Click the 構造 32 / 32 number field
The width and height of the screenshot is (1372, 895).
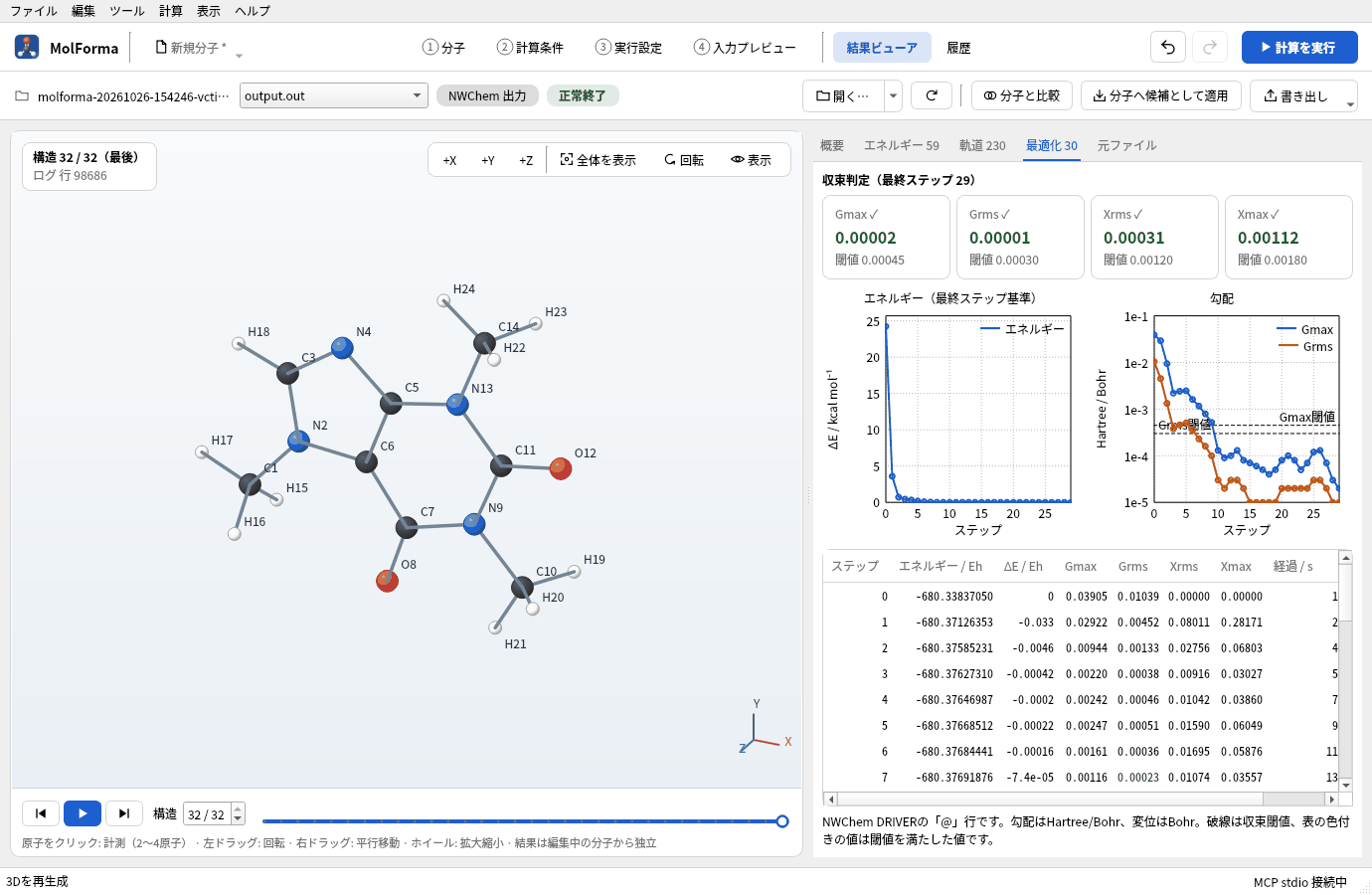coord(207,814)
